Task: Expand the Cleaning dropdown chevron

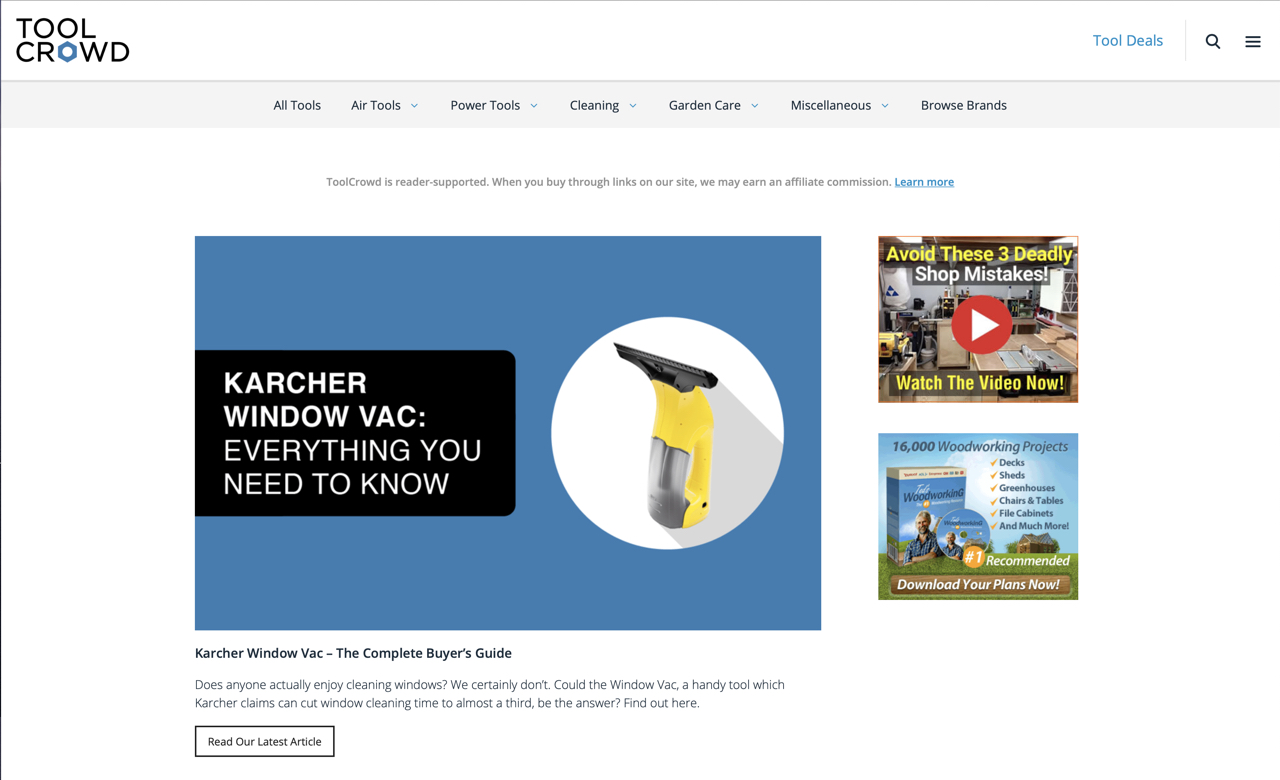Action: [x=633, y=106]
